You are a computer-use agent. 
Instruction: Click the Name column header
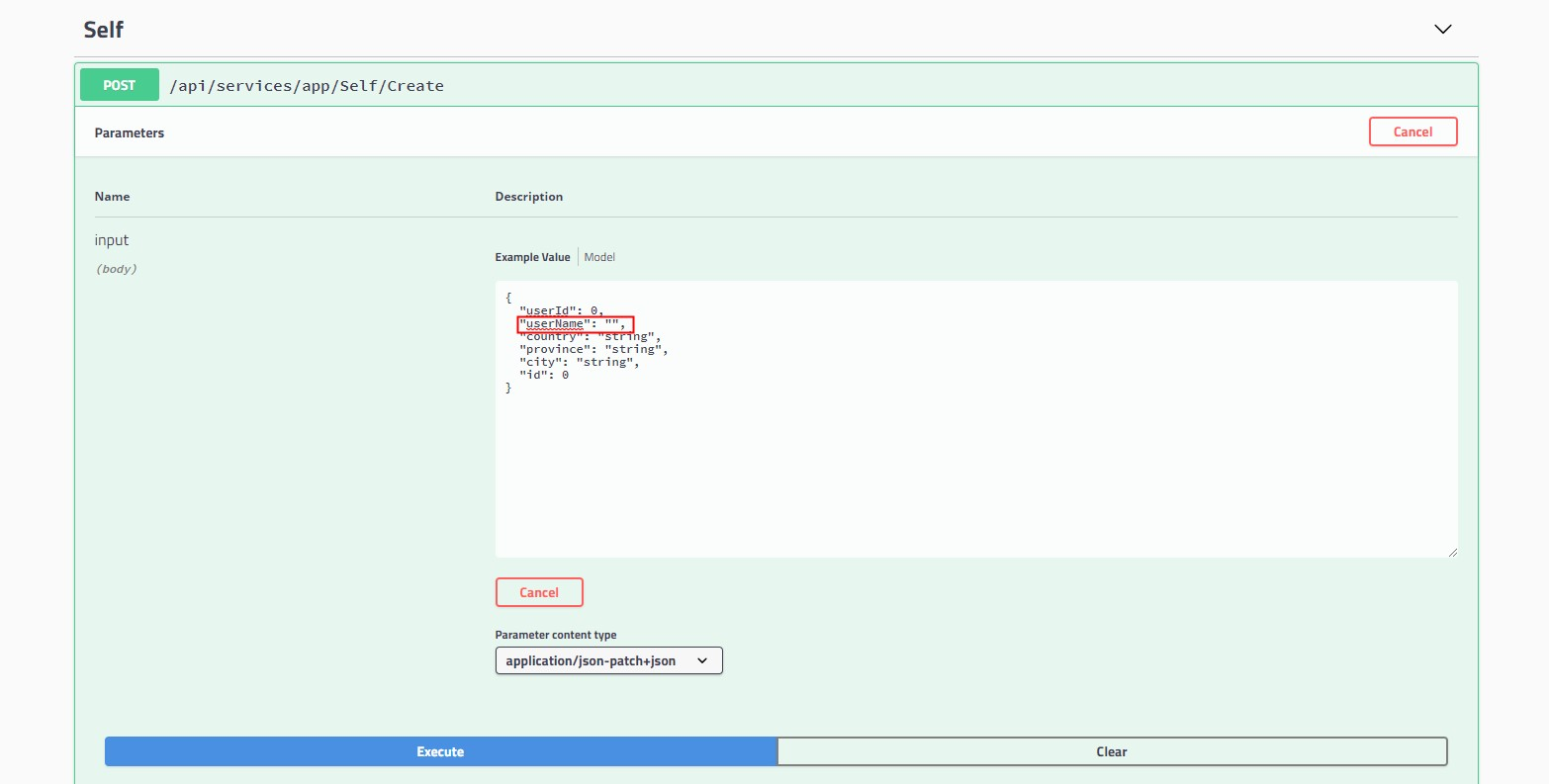[x=112, y=197]
